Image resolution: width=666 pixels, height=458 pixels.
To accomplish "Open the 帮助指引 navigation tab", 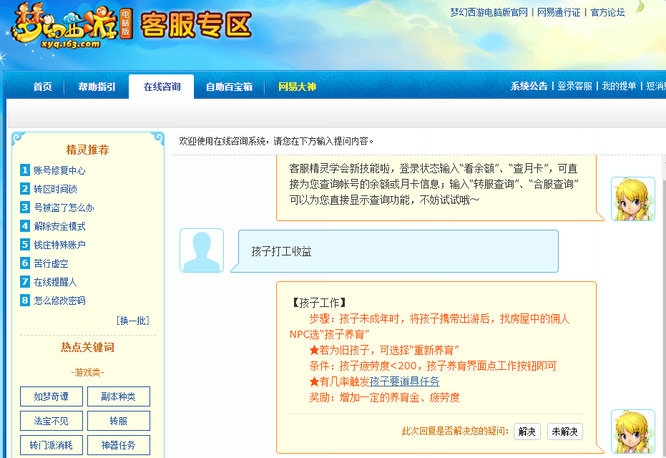I will pos(97,87).
